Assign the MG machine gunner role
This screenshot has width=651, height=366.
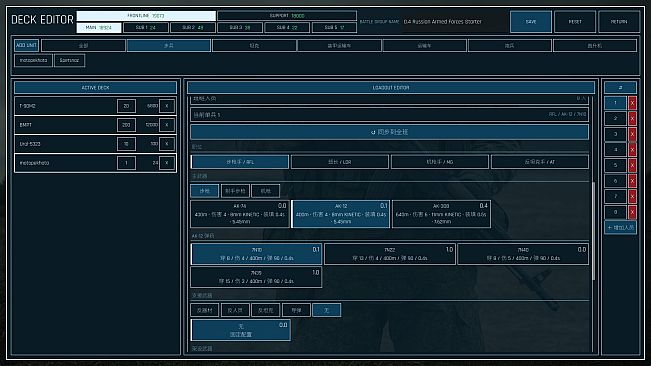pos(440,162)
